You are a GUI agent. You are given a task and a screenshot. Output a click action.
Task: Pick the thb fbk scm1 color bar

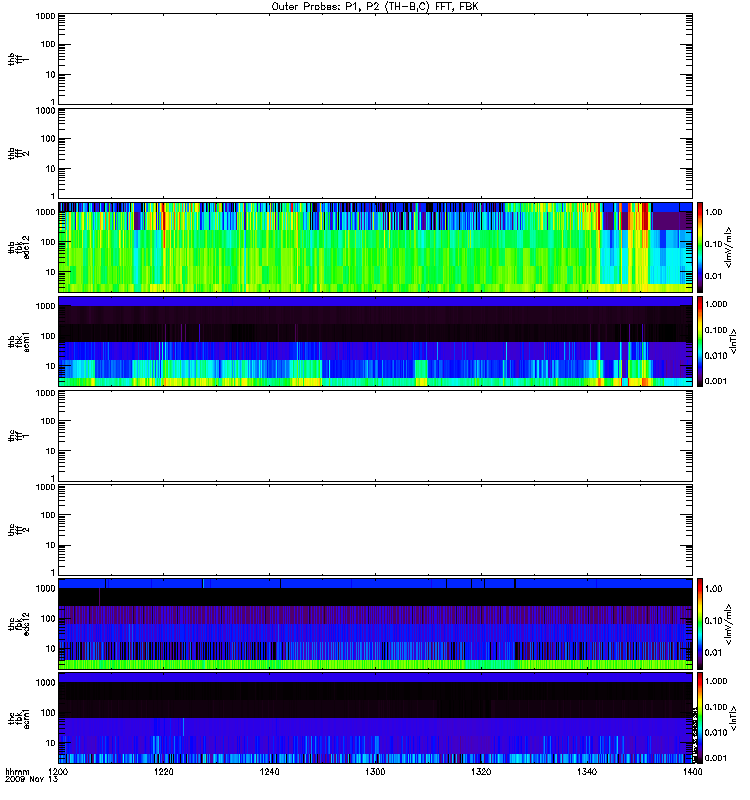click(x=700, y=341)
